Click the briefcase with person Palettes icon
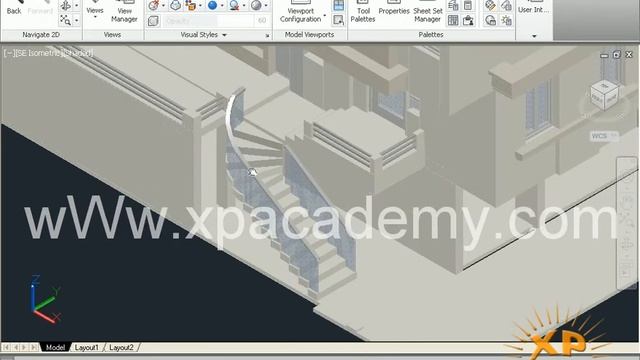The height and width of the screenshot is (360, 640). [468, 20]
